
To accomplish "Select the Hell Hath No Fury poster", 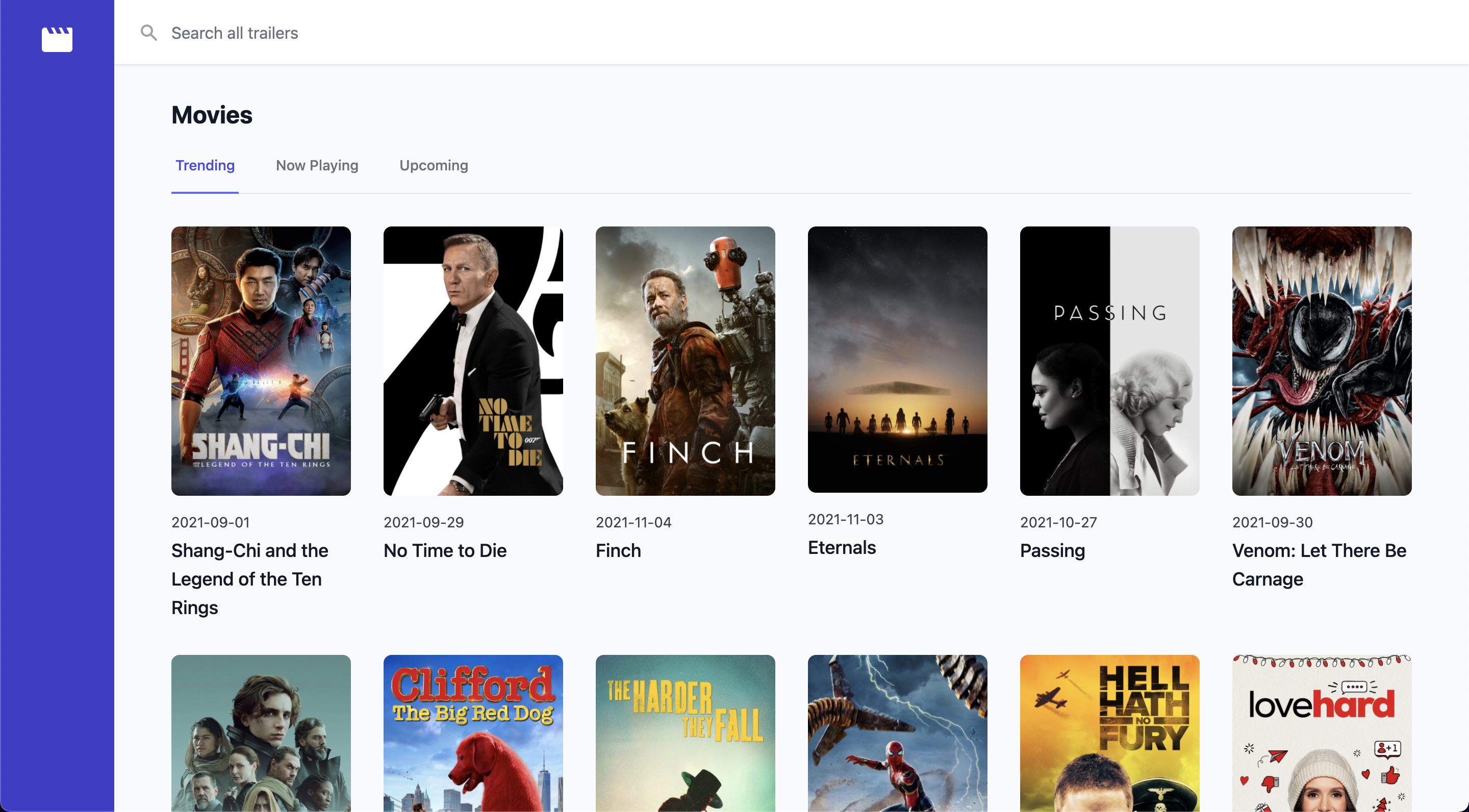I will point(1109,733).
